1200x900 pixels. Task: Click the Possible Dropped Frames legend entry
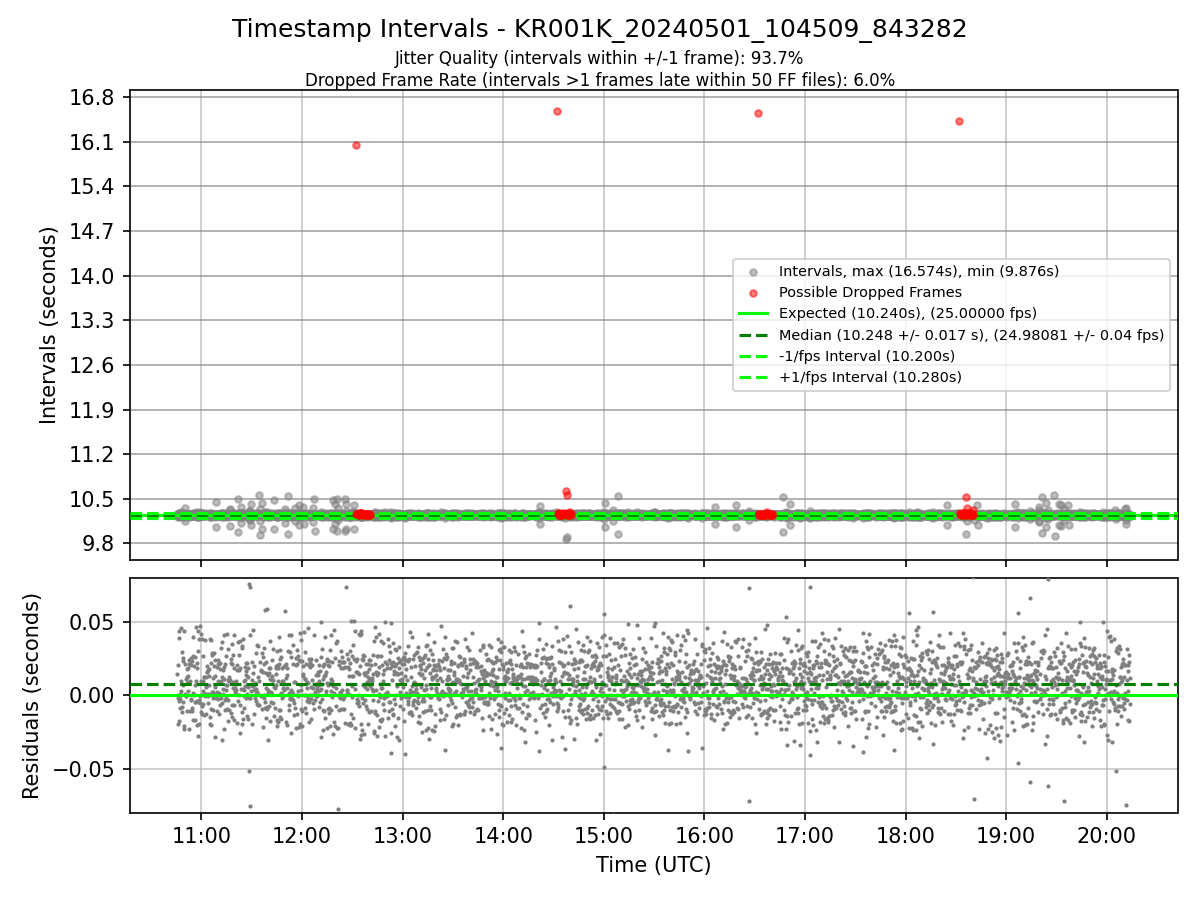click(870, 292)
